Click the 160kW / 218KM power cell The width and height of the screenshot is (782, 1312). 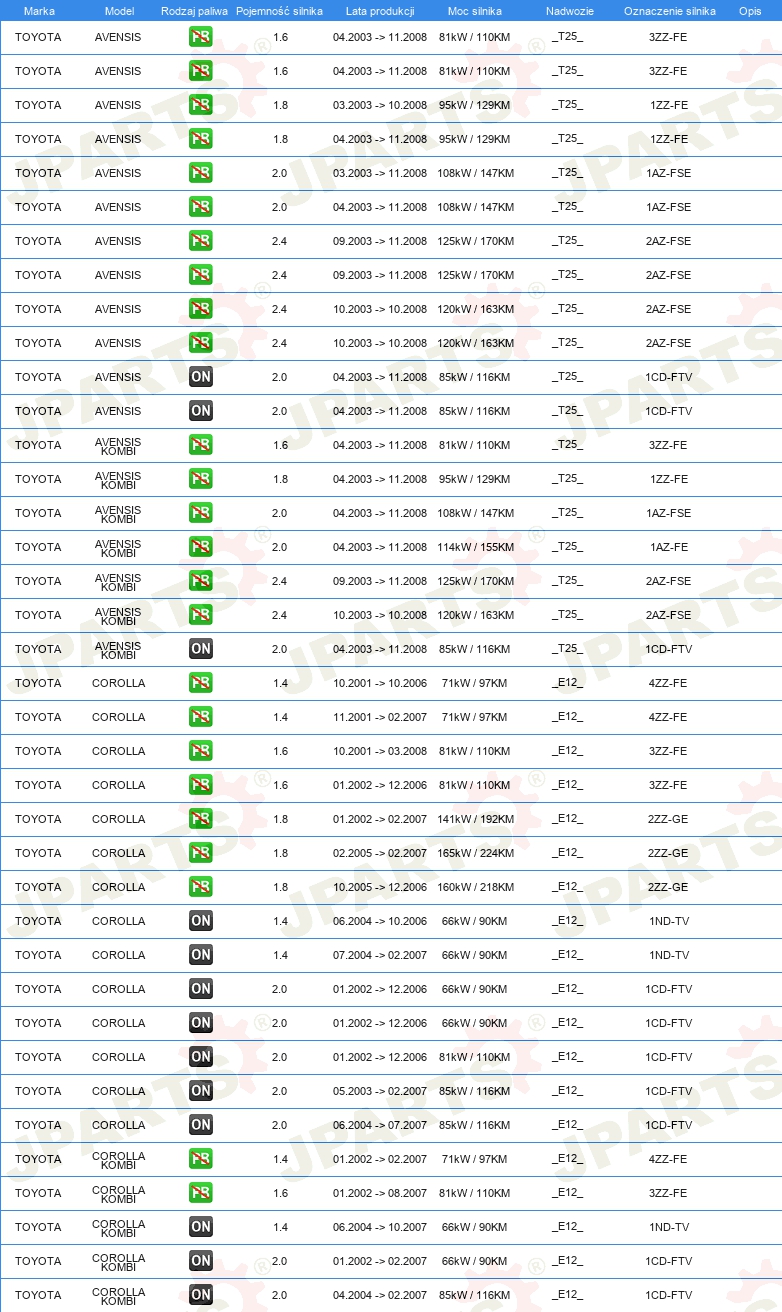click(x=475, y=887)
